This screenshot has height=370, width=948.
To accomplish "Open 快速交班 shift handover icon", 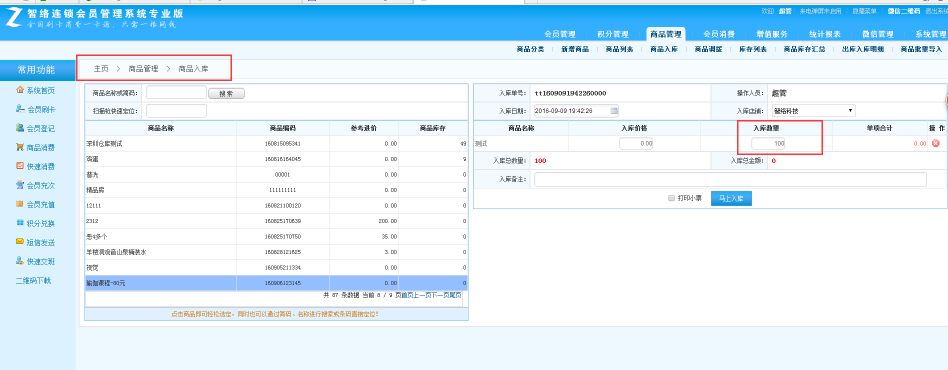I will coord(20,261).
